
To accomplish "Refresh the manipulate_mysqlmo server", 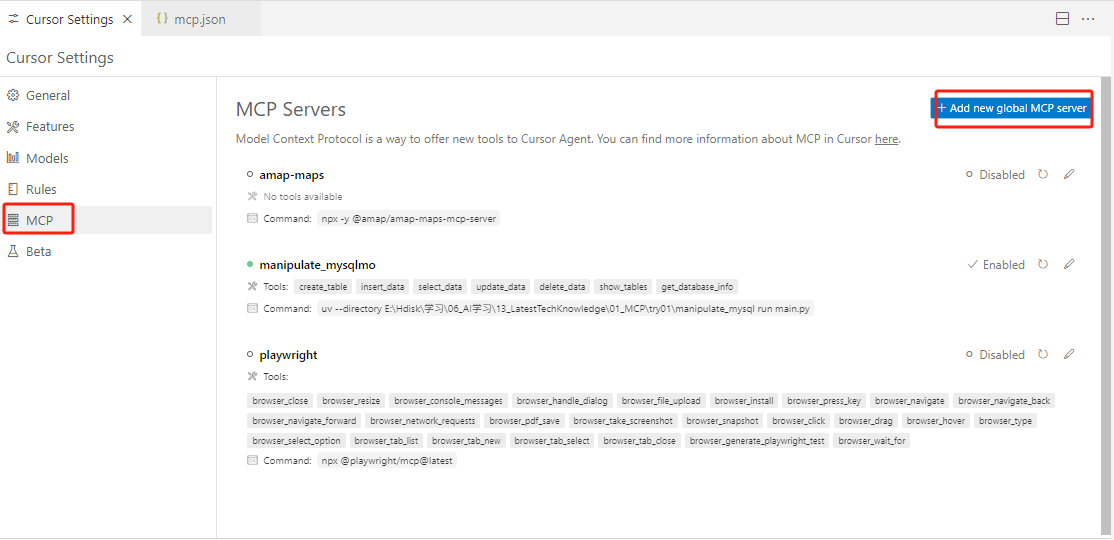I will pos(1043,265).
